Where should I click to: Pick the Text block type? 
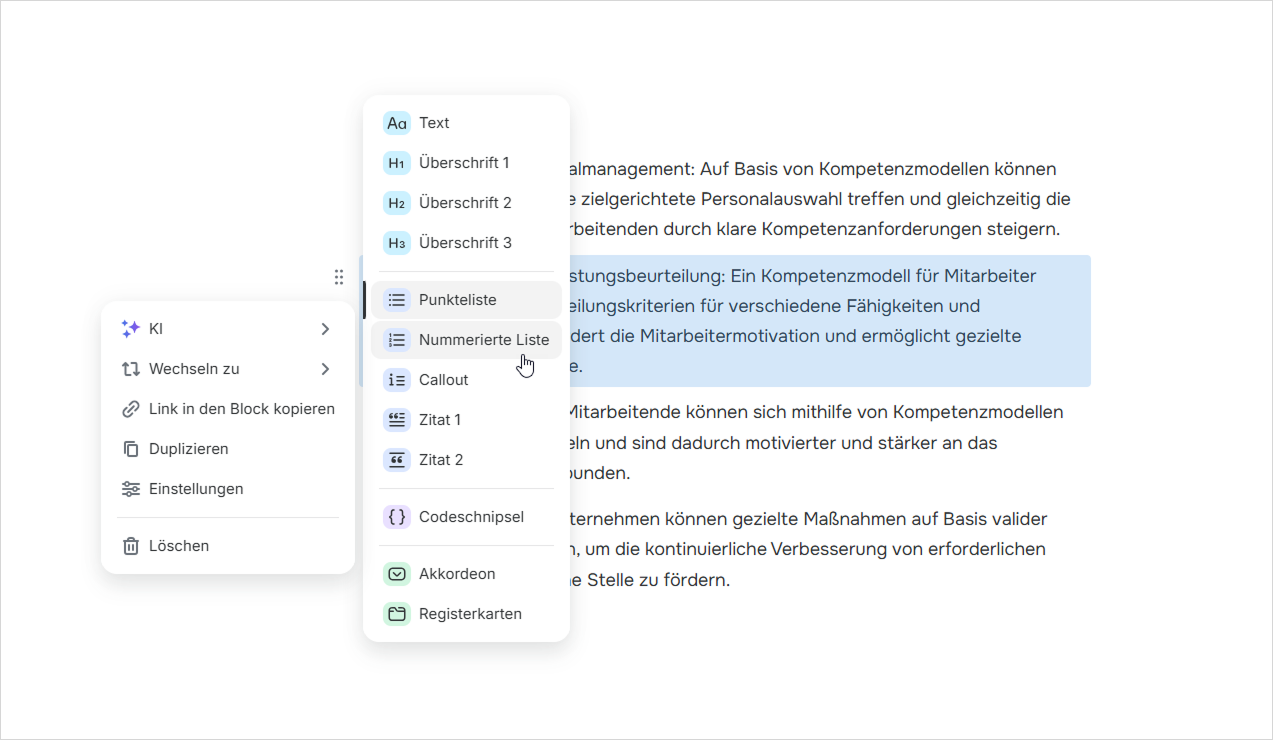coord(434,123)
